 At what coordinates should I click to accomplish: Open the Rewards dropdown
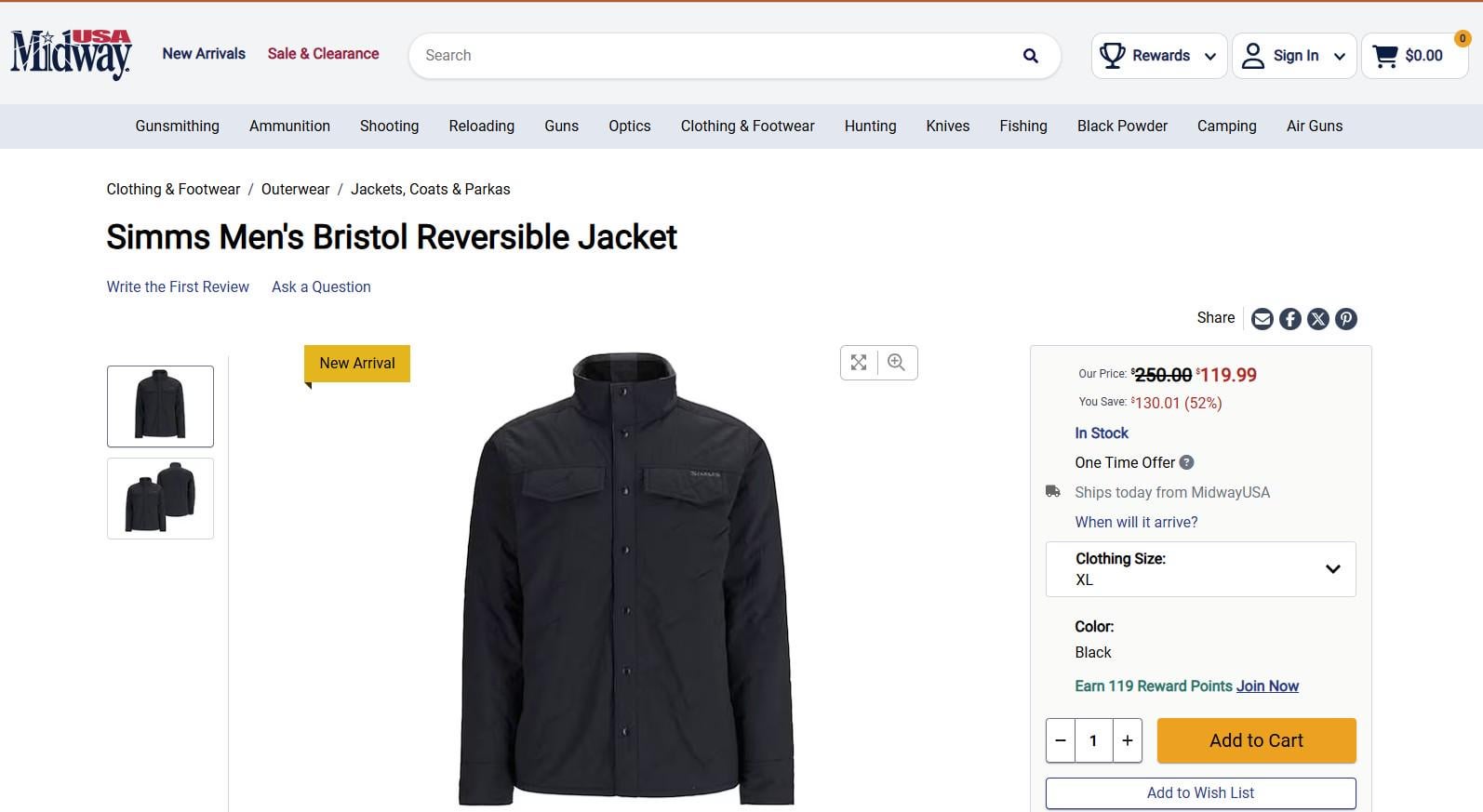click(x=1159, y=56)
